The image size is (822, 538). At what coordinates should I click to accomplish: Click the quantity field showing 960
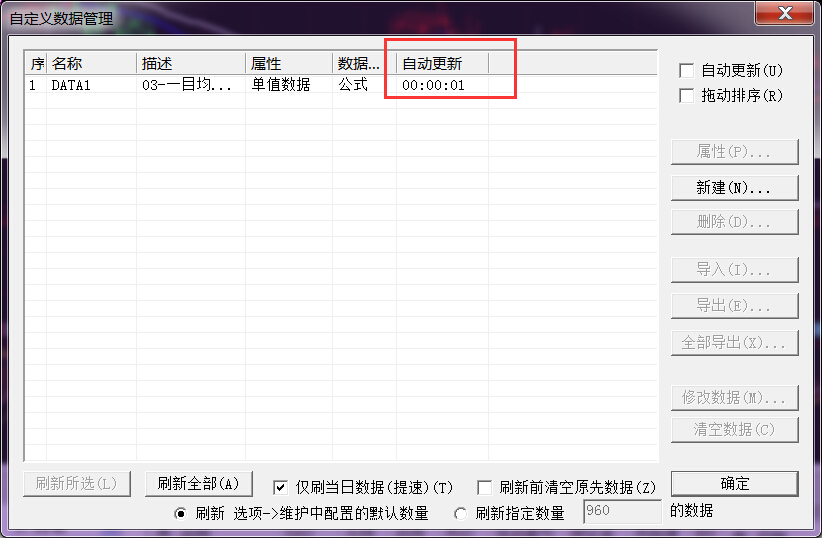coord(621,513)
